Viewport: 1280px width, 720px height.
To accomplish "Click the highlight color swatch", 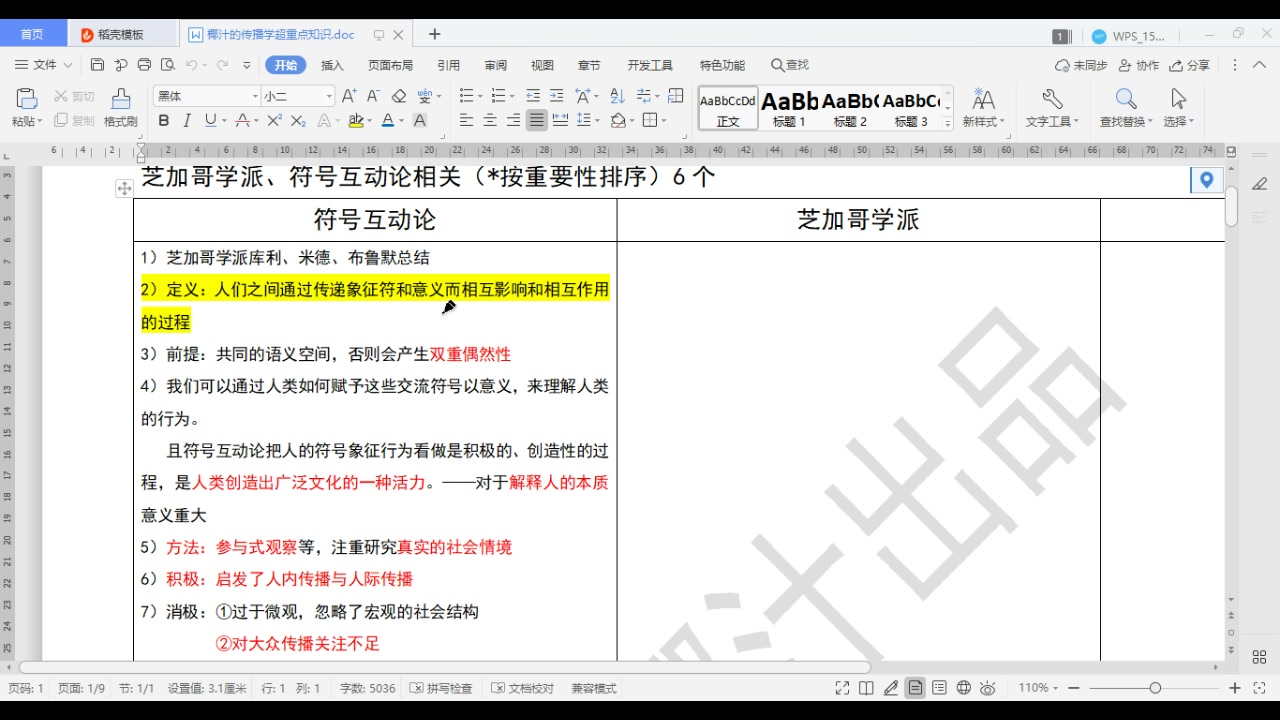I will [355, 121].
